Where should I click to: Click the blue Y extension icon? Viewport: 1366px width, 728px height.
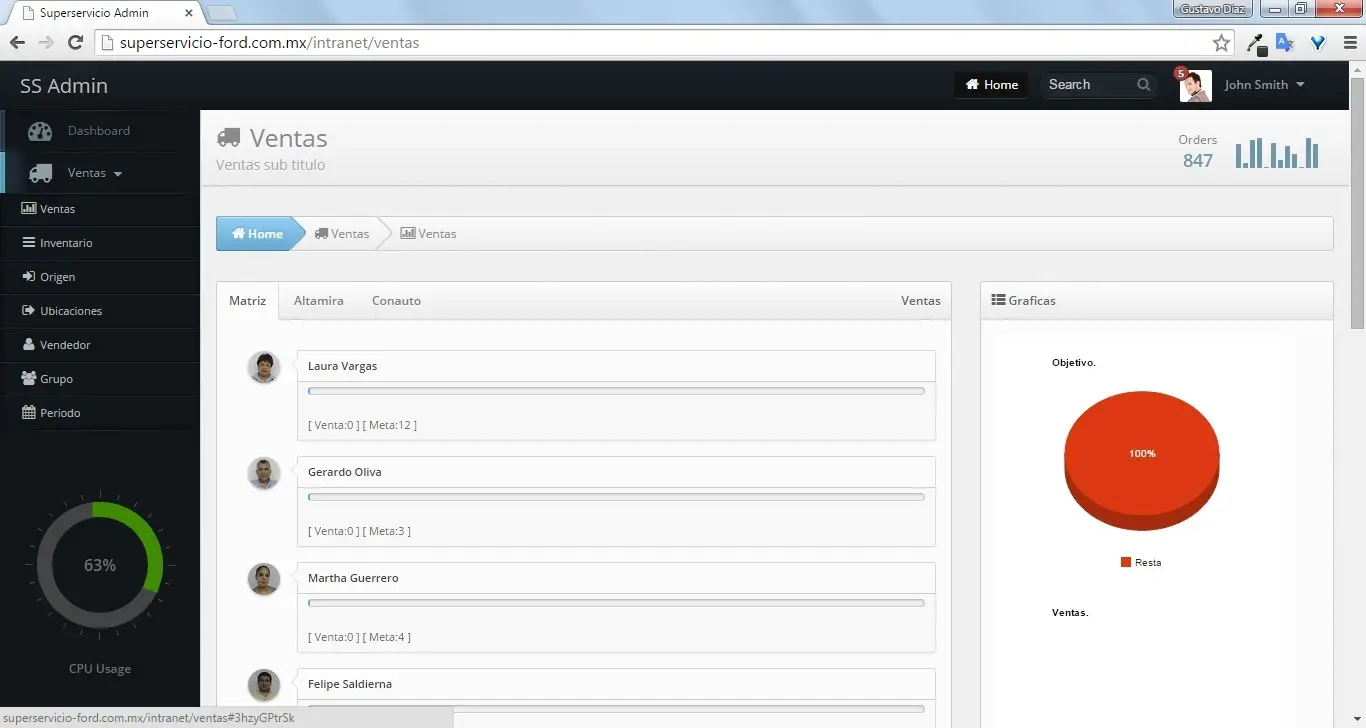tap(1318, 43)
